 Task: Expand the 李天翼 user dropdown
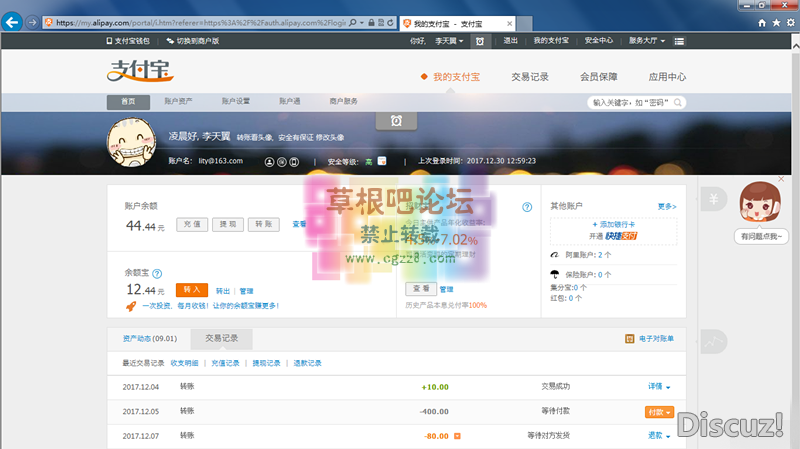(449, 41)
